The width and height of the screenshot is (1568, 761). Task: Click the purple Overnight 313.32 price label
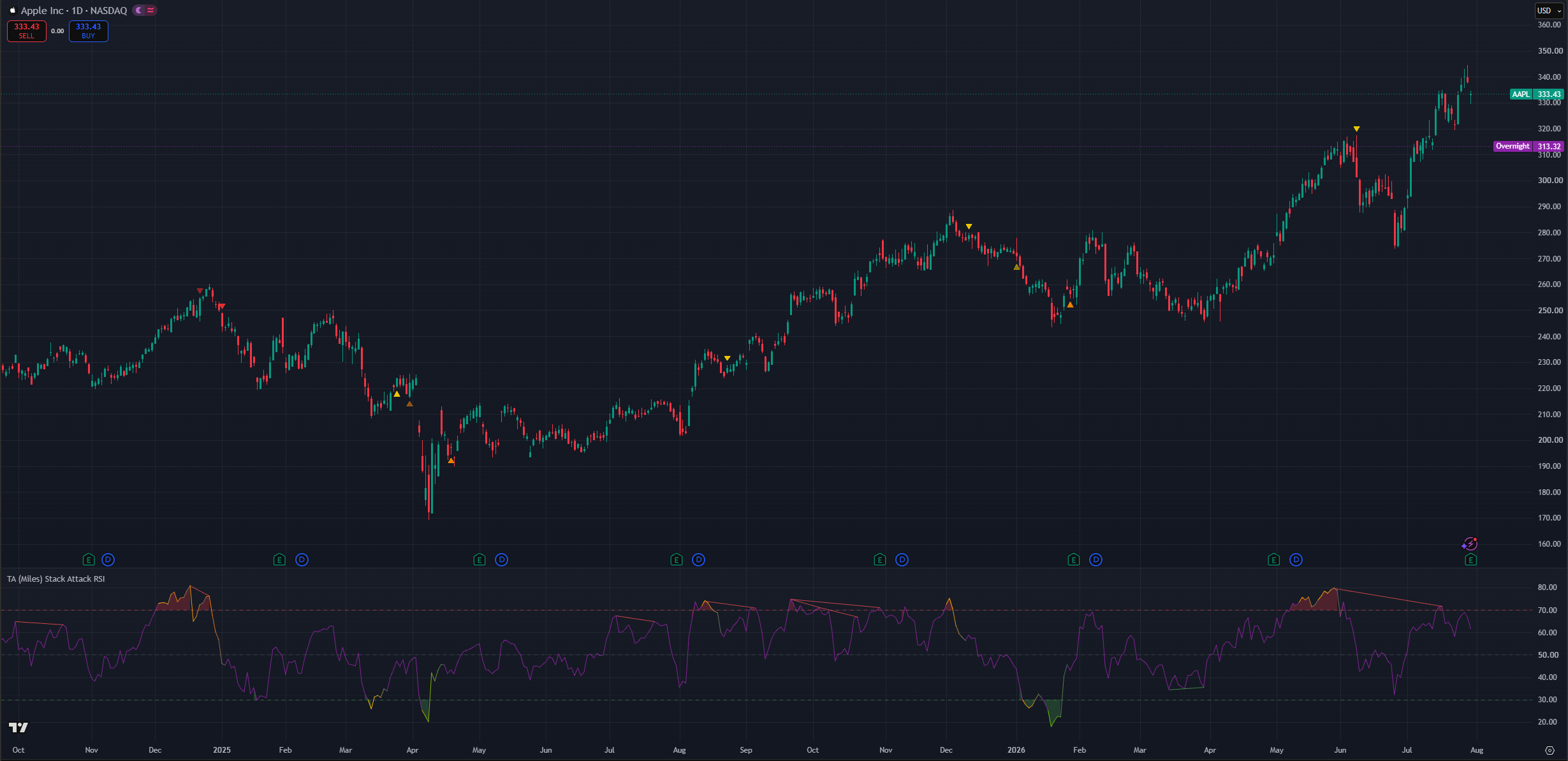1528,147
